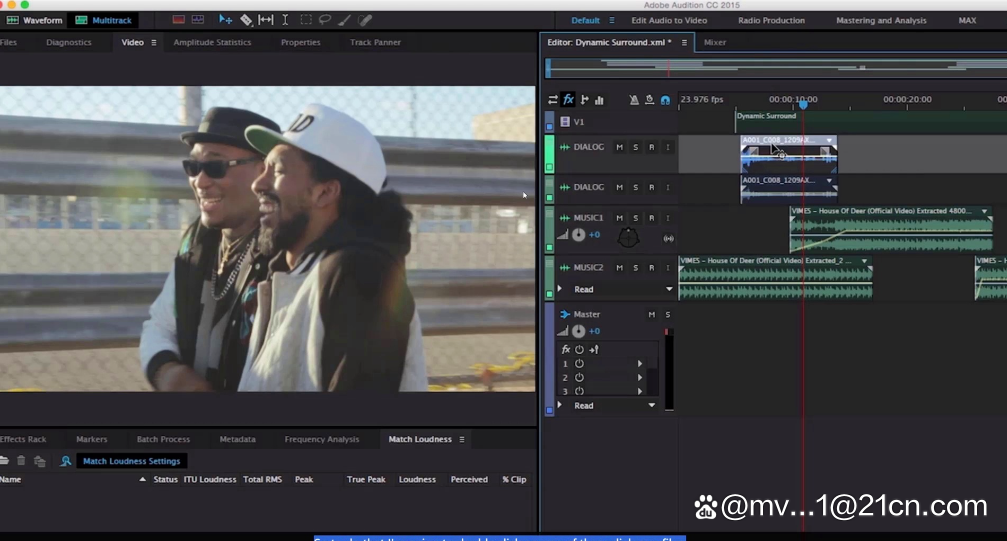1007x541 pixels.
Task: Switch to the Frequency Analysis tab
Action: [x=322, y=439]
